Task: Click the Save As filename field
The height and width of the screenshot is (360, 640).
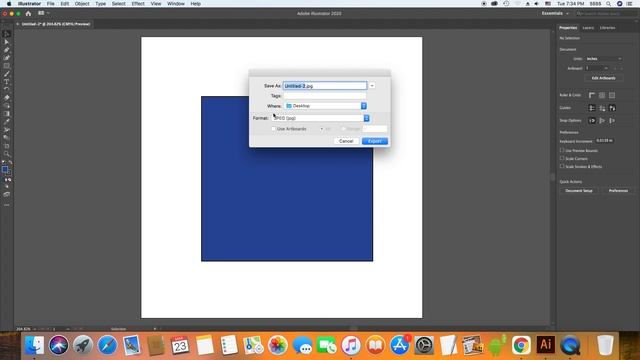Action: (x=325, y=86)
